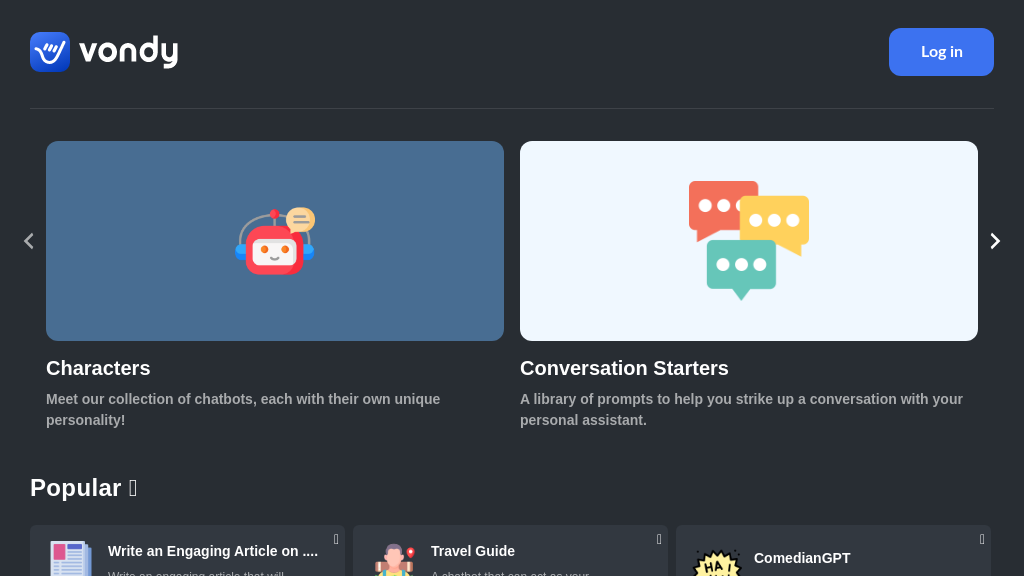Click the Travel Guide backpacker icon
Viewport: 1024px width, 576px height.
point(394,560)
